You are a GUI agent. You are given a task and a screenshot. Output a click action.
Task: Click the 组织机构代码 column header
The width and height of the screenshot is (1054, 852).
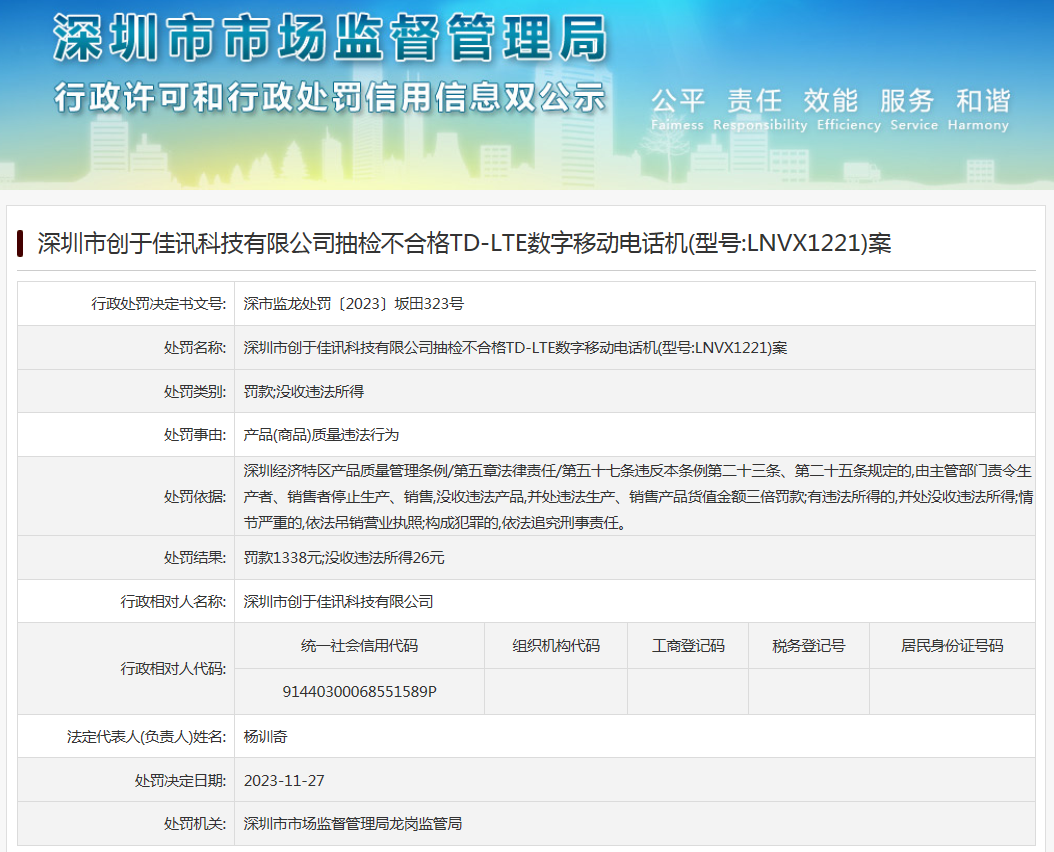click(556, 646)
